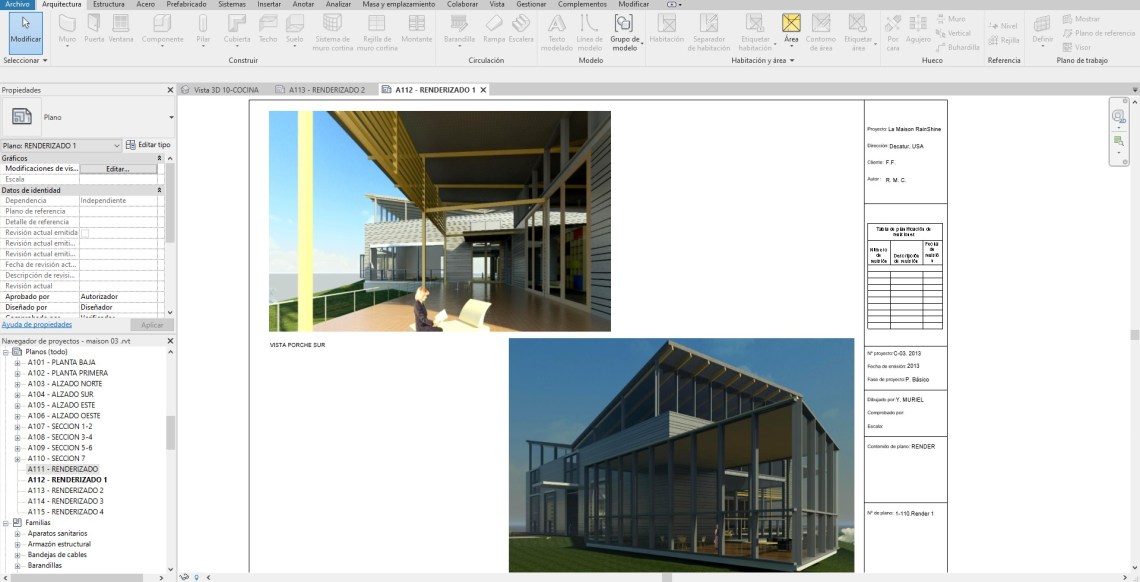This screenshot has height=582, width=1140.
Task: Select the Modificar tool
Action: (25, 29)
